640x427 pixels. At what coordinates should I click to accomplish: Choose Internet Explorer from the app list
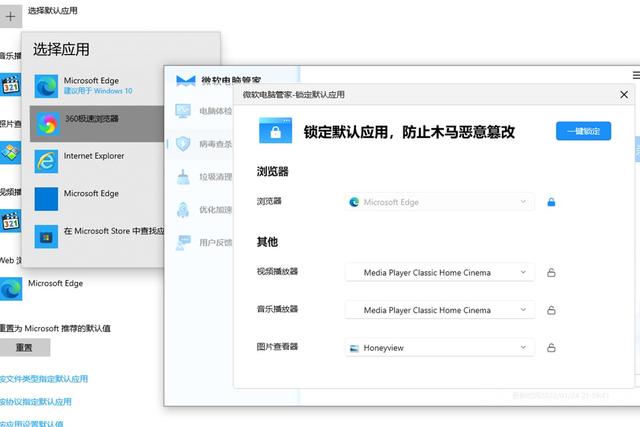97,161
